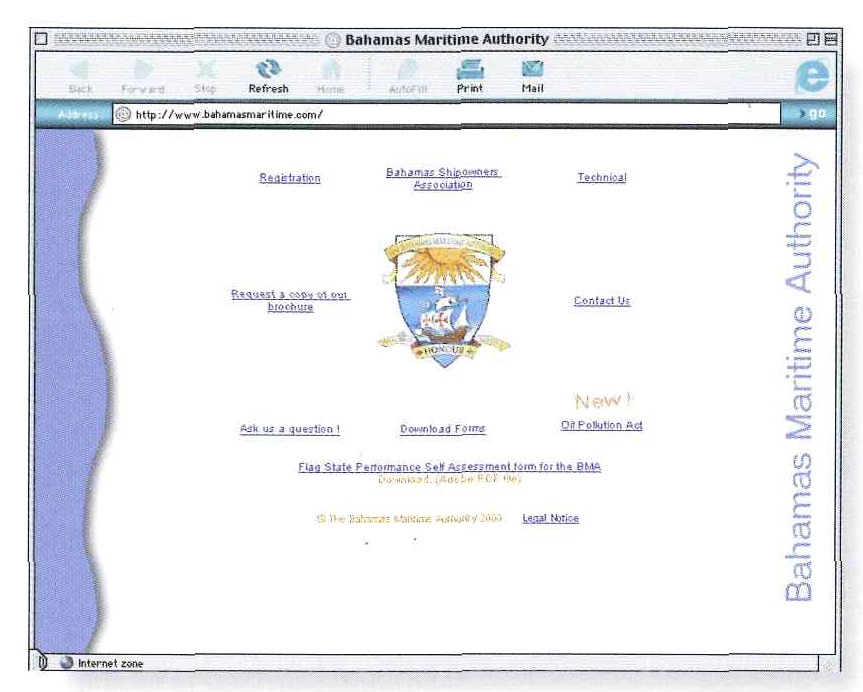This screenshot has width=863, height=692.
Task: Click the window zoom box in title bar
Action: (x=812, y=39)
